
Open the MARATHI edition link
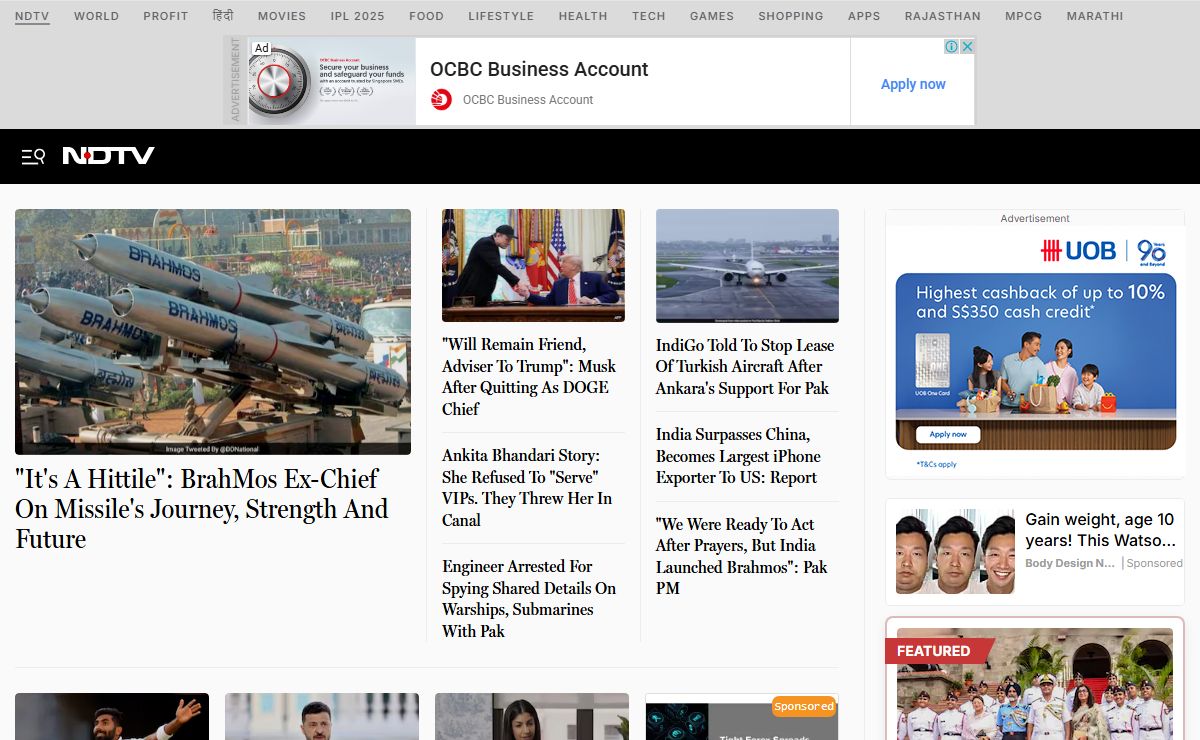[1095, 16]
